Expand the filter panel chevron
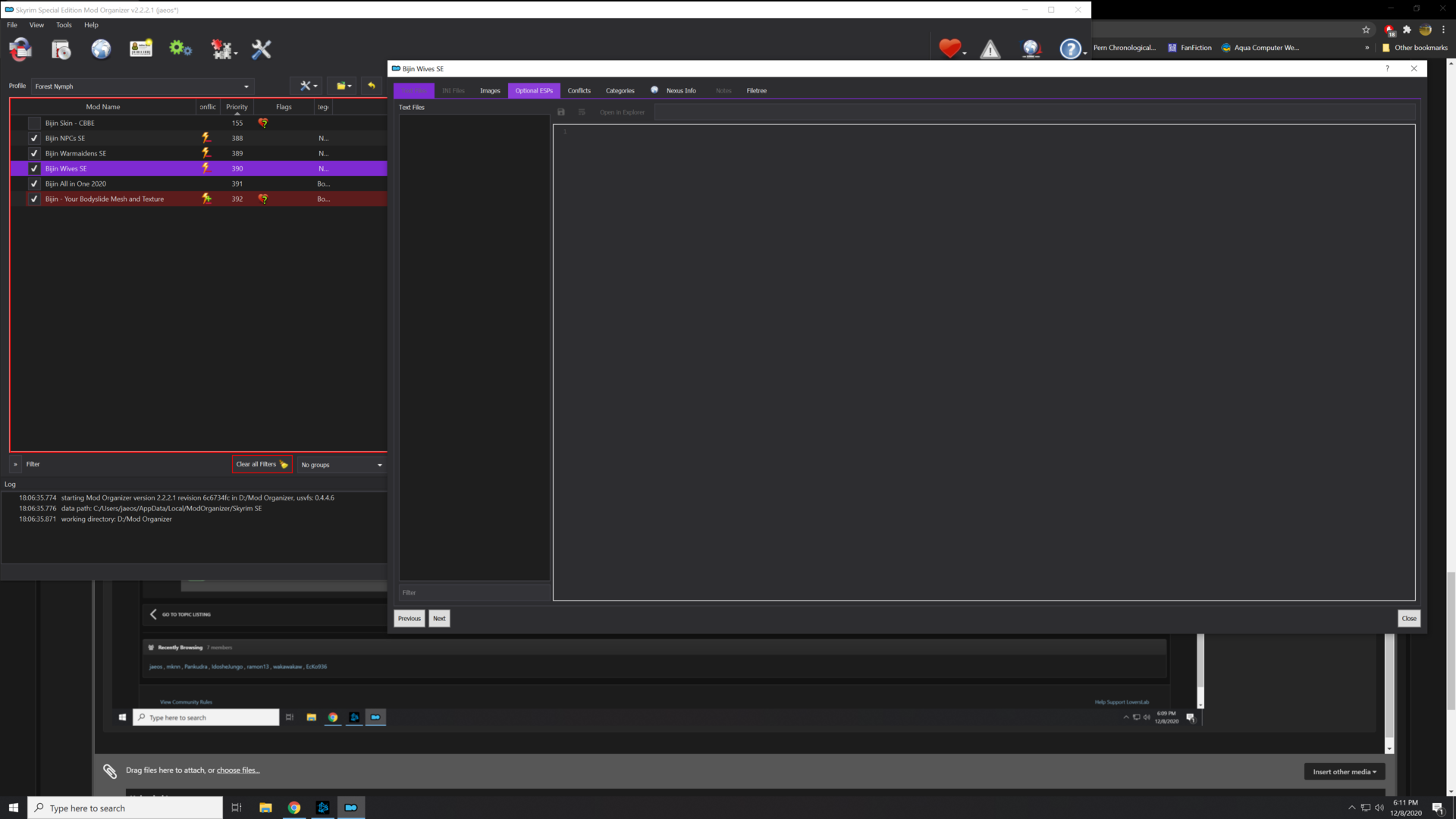1456x819 pixels. click(x=15, y=464)
